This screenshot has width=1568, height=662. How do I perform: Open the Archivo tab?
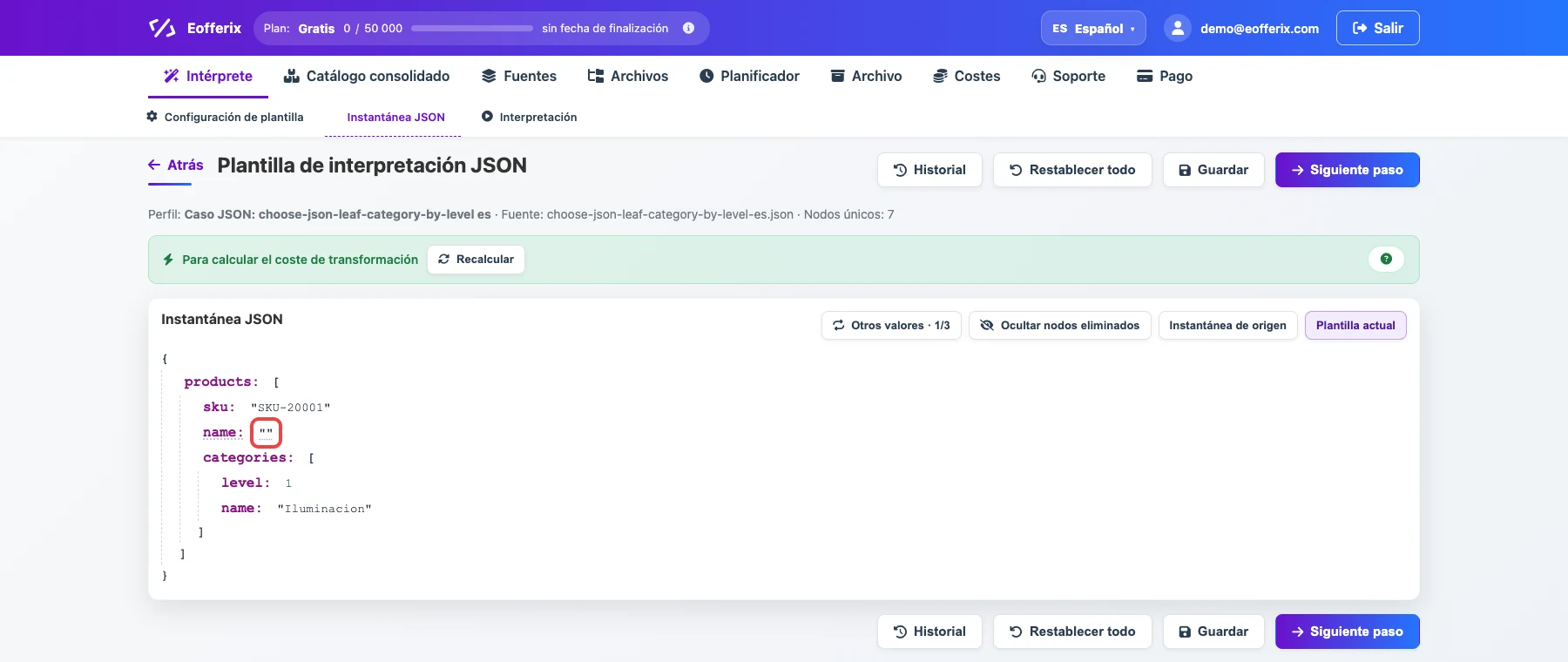click(x=866, y=76)
